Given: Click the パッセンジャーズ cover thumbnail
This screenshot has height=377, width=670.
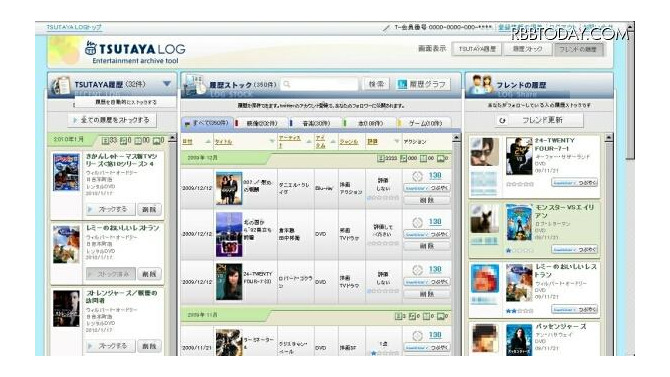Looking at the screenshot, I should [x=519, y=340].
